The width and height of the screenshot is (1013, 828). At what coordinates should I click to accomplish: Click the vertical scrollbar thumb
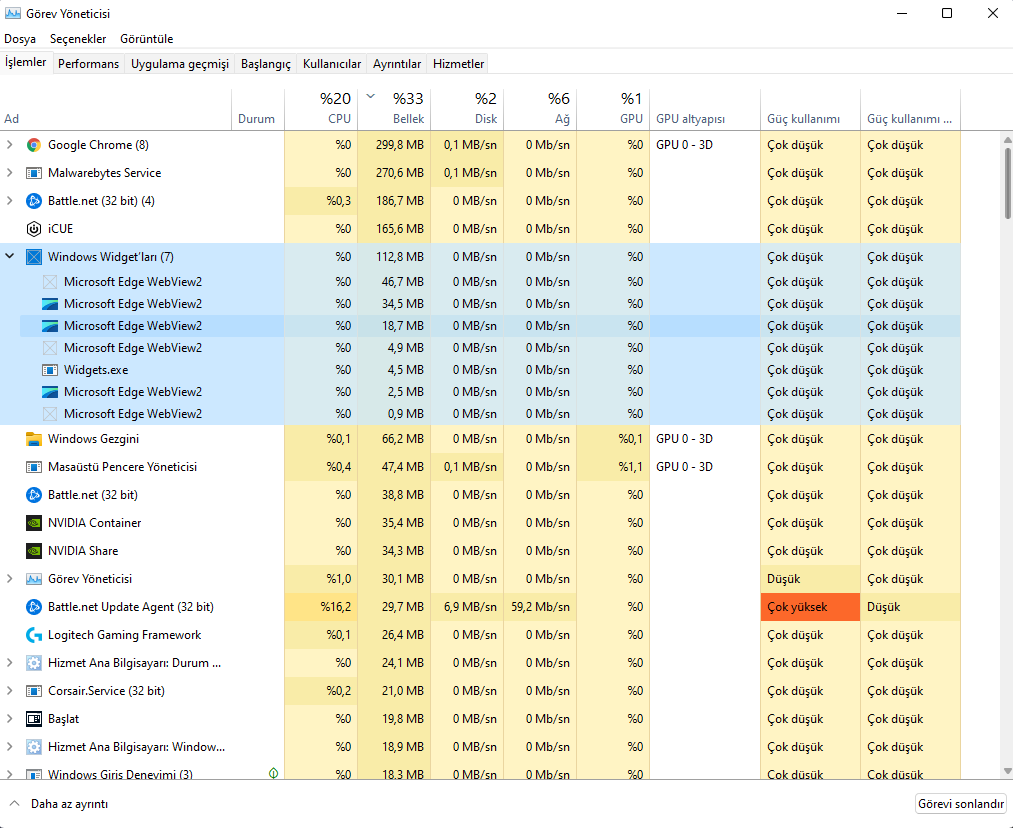tap(1007, 183)
